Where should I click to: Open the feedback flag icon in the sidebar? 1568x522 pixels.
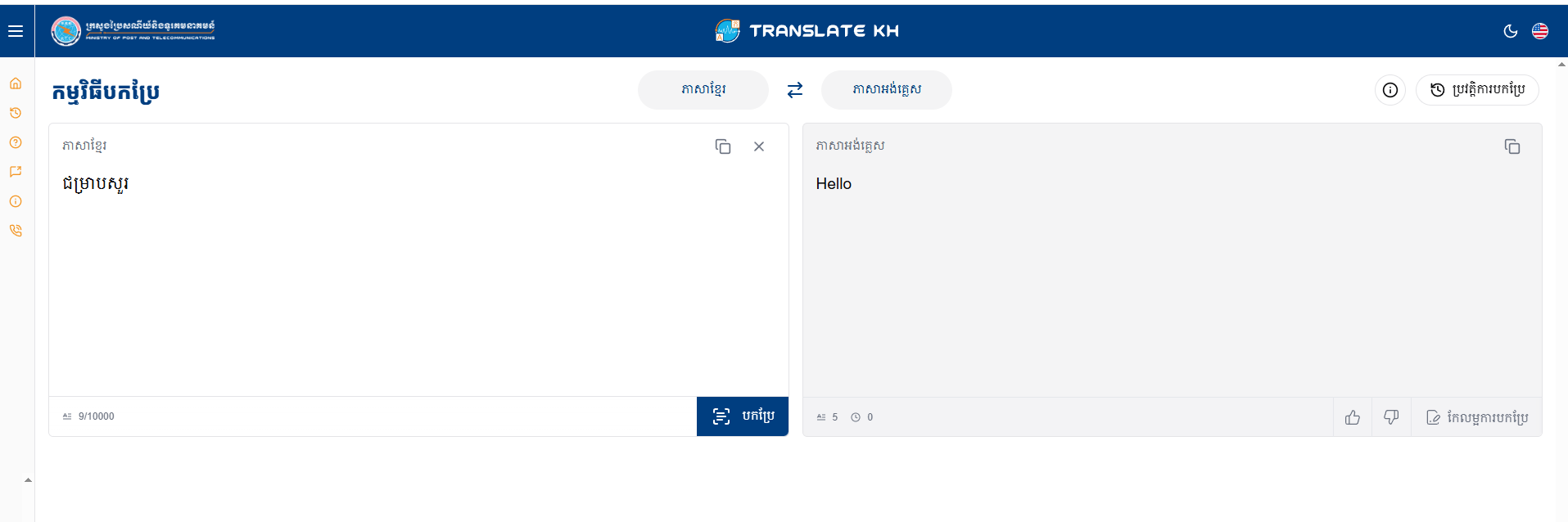point(16,172)
